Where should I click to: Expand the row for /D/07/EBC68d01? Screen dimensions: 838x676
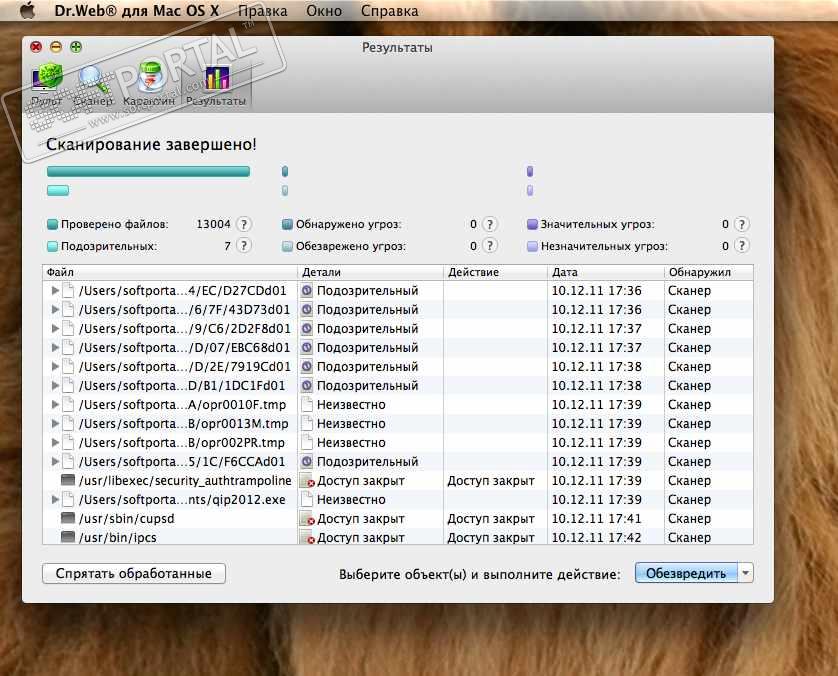click(55, 347)
